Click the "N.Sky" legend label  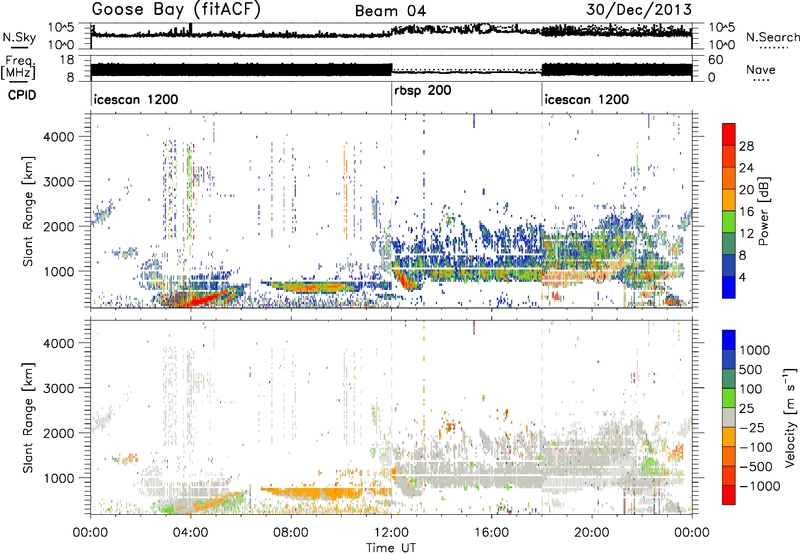(x=19, y=37)
